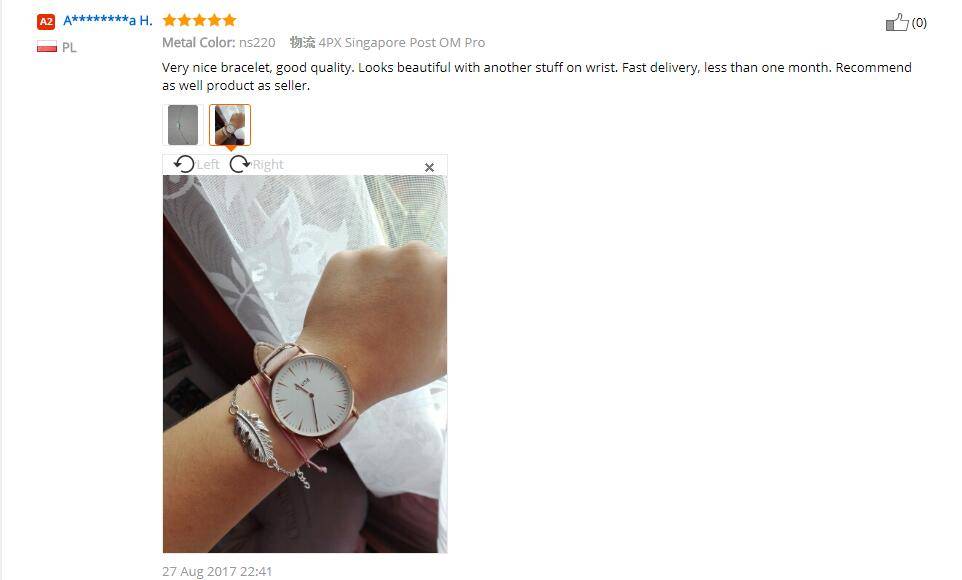Rotate the photo left using the counterclockwise arrow
Screen dimensions: 962x580
(x=184, y=164)
